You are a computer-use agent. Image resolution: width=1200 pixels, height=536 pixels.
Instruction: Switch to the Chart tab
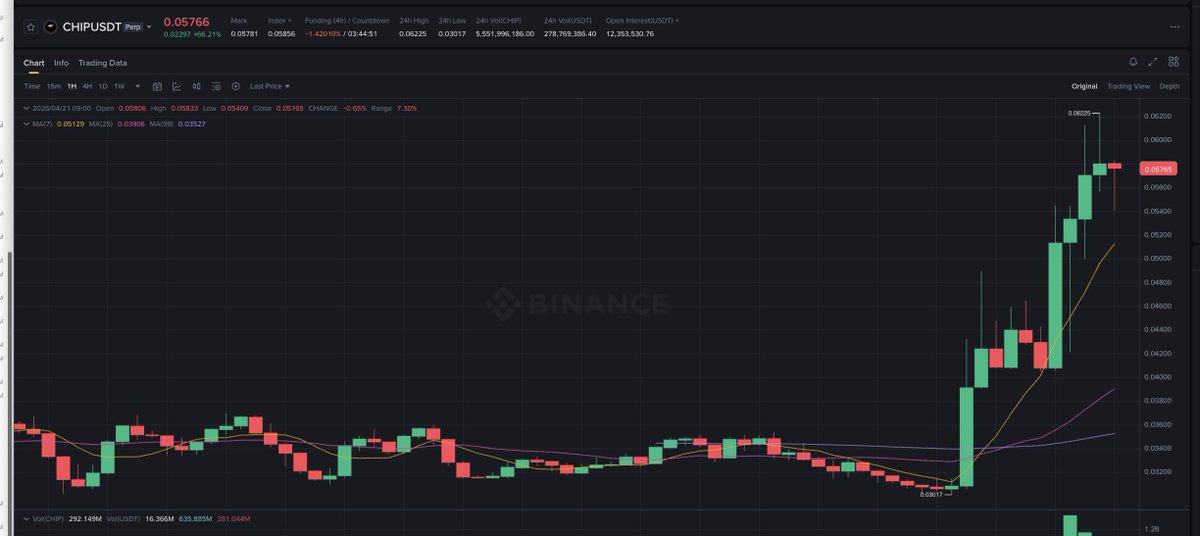34,63
